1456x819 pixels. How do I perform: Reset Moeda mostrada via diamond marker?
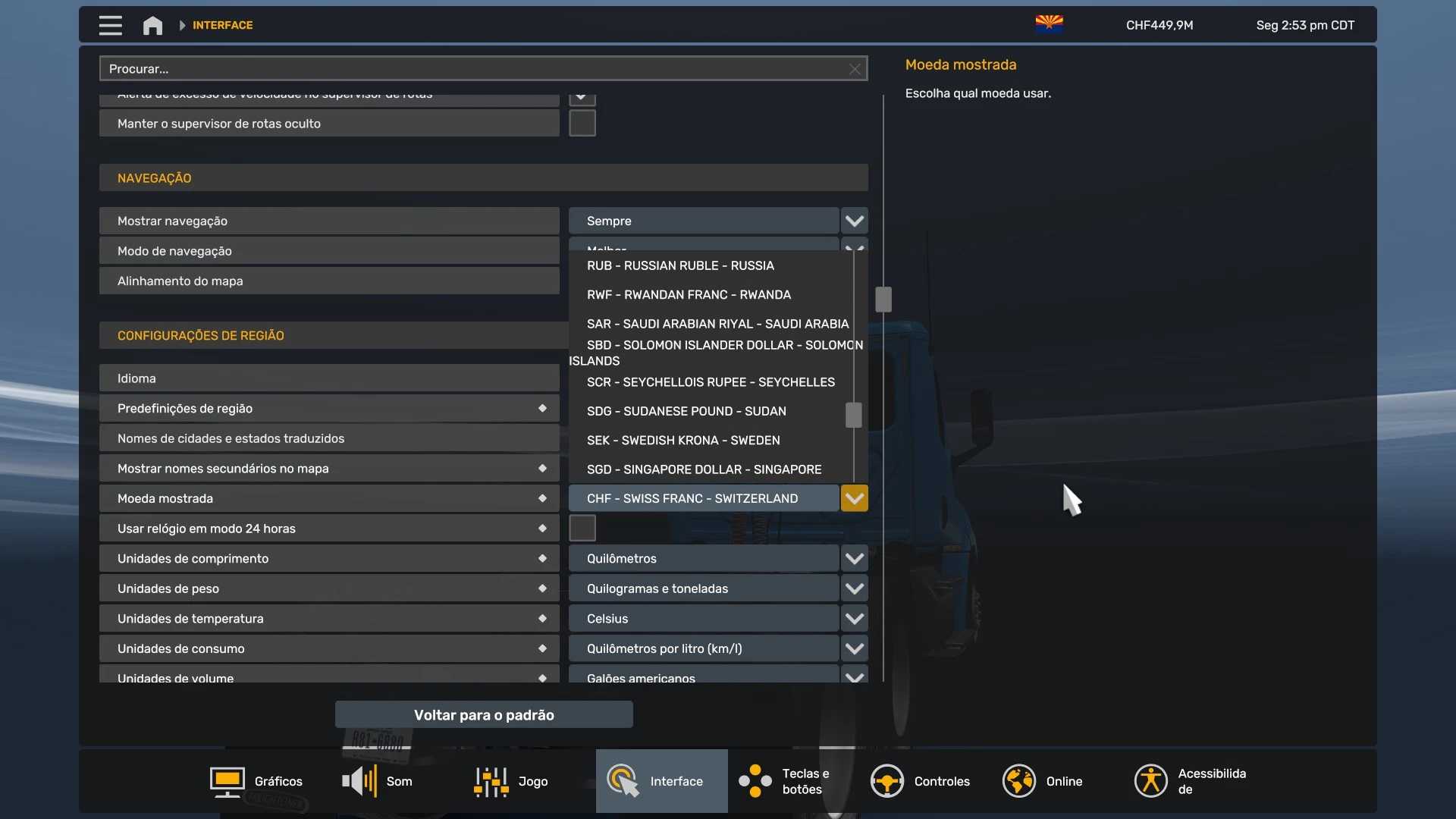(542, 498)
